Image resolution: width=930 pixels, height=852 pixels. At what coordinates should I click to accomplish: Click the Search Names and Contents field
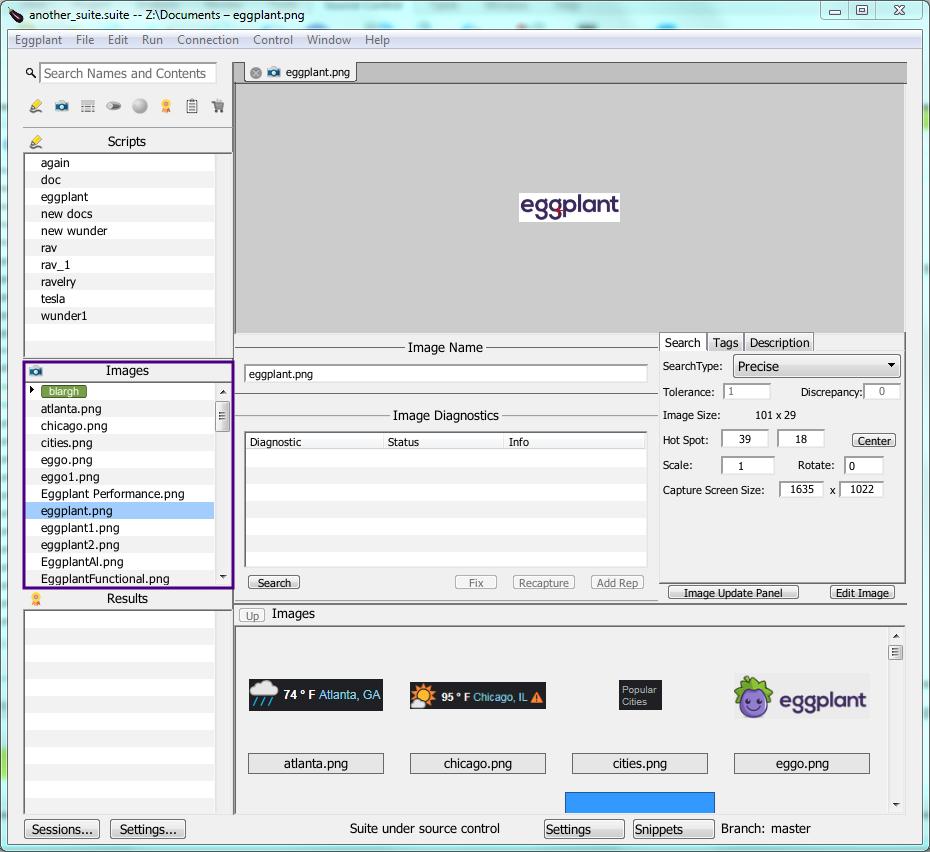[x=128, y=73]
